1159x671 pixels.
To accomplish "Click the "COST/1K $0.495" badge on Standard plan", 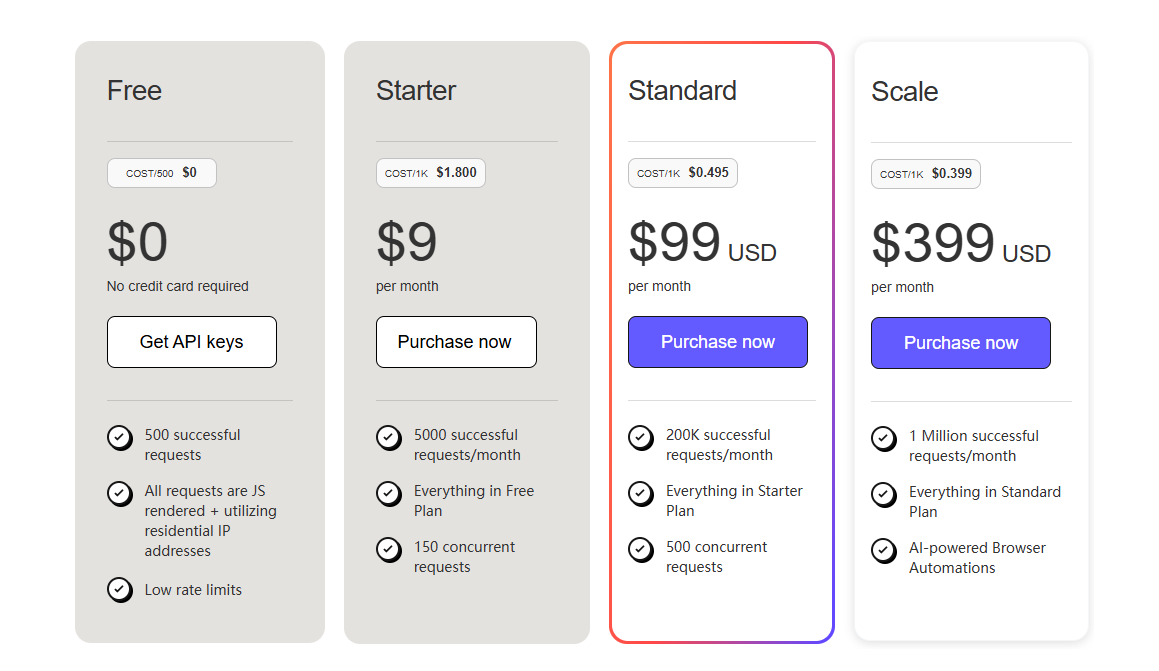I will coord(682,172).
